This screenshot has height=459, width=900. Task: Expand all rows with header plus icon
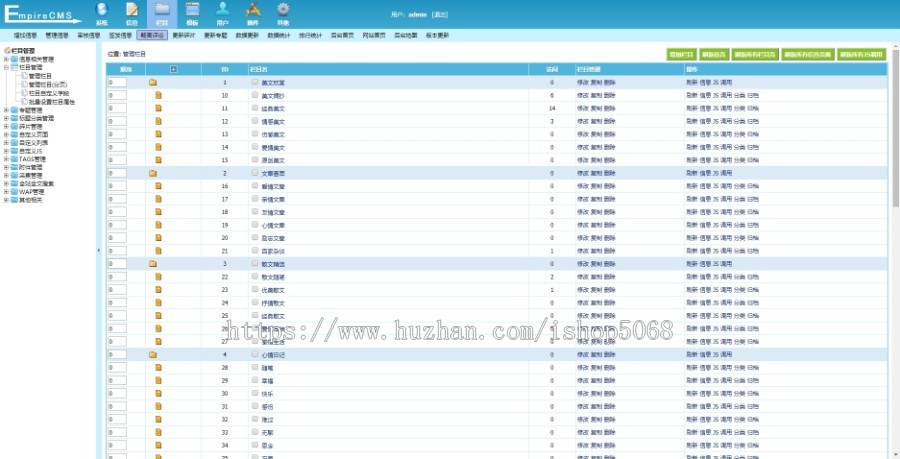[174, 69]
